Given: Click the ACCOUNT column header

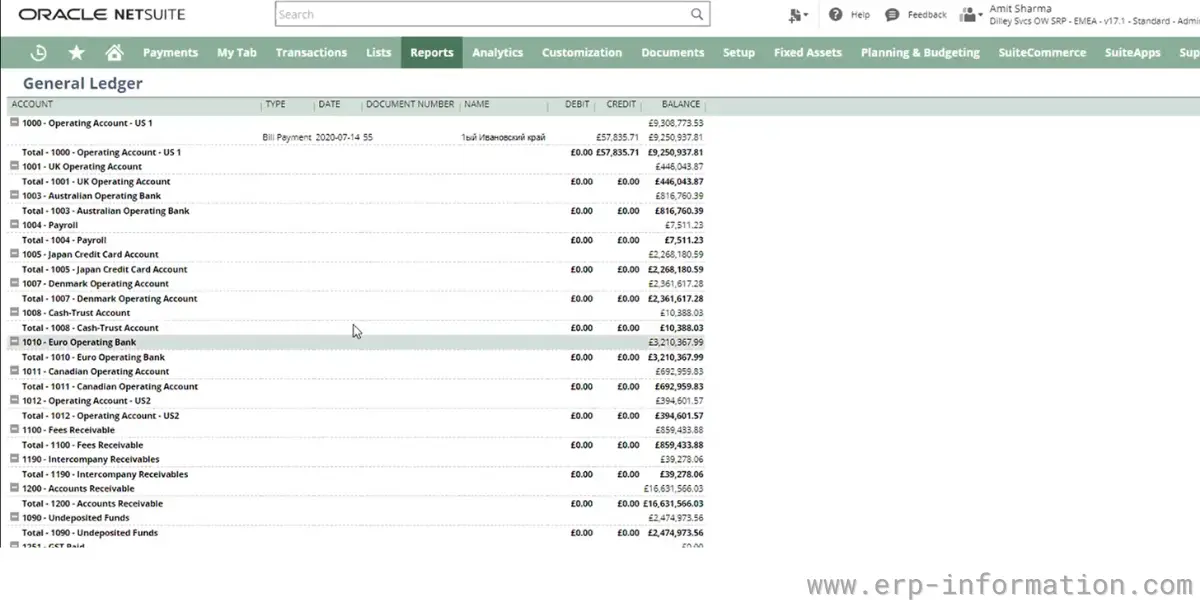Looking at the screenshot, I should click(33, 104).
